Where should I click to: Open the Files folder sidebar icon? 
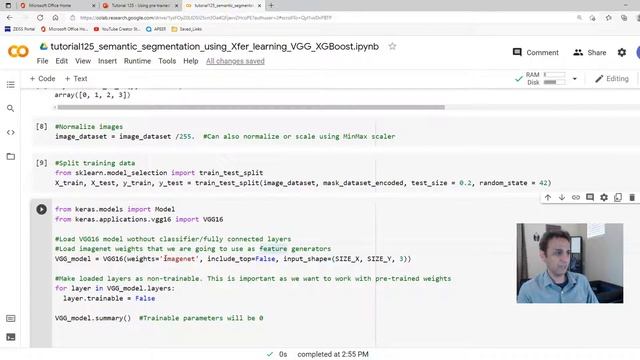point(11,156)
